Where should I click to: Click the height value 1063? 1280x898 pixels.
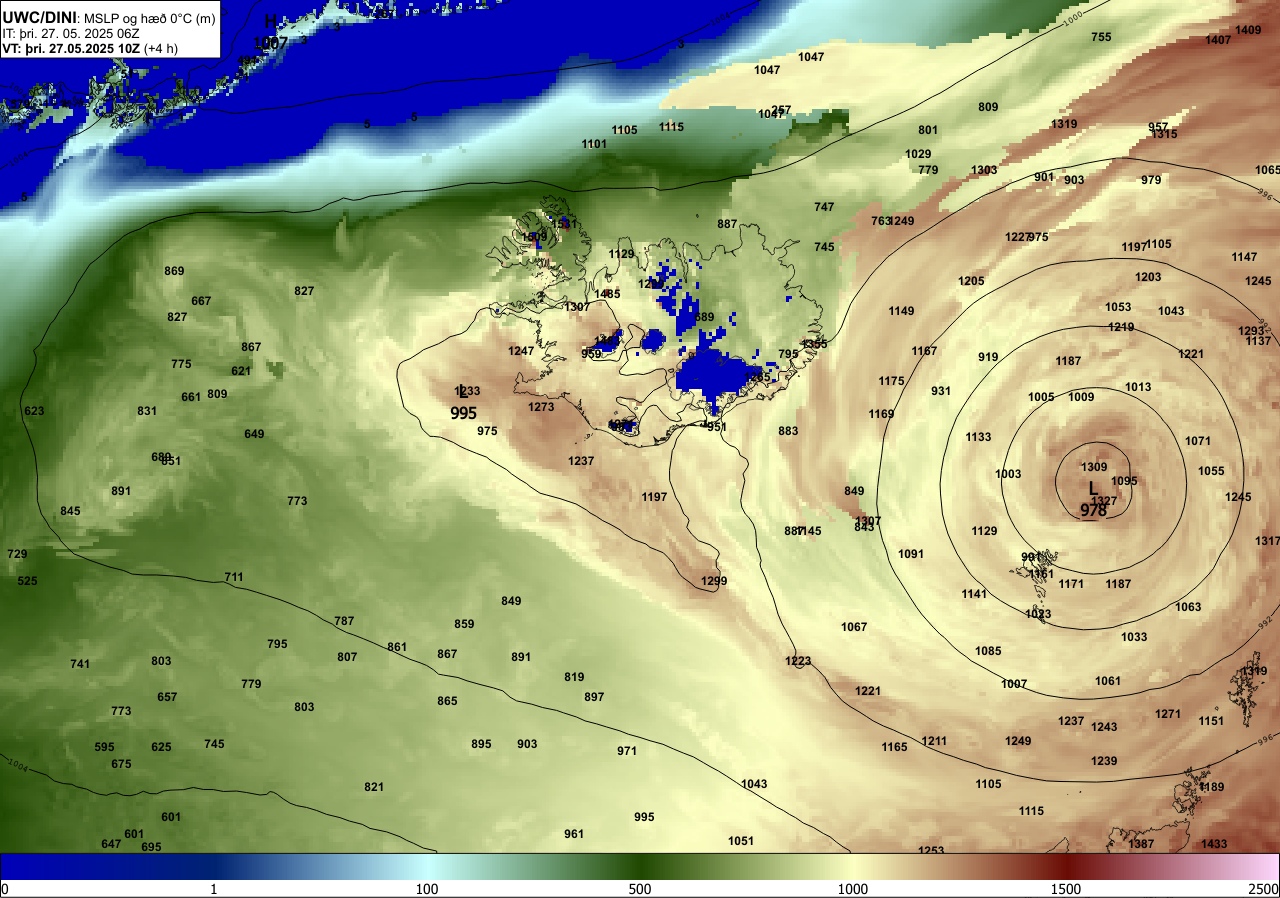(x=1188, y=607)
